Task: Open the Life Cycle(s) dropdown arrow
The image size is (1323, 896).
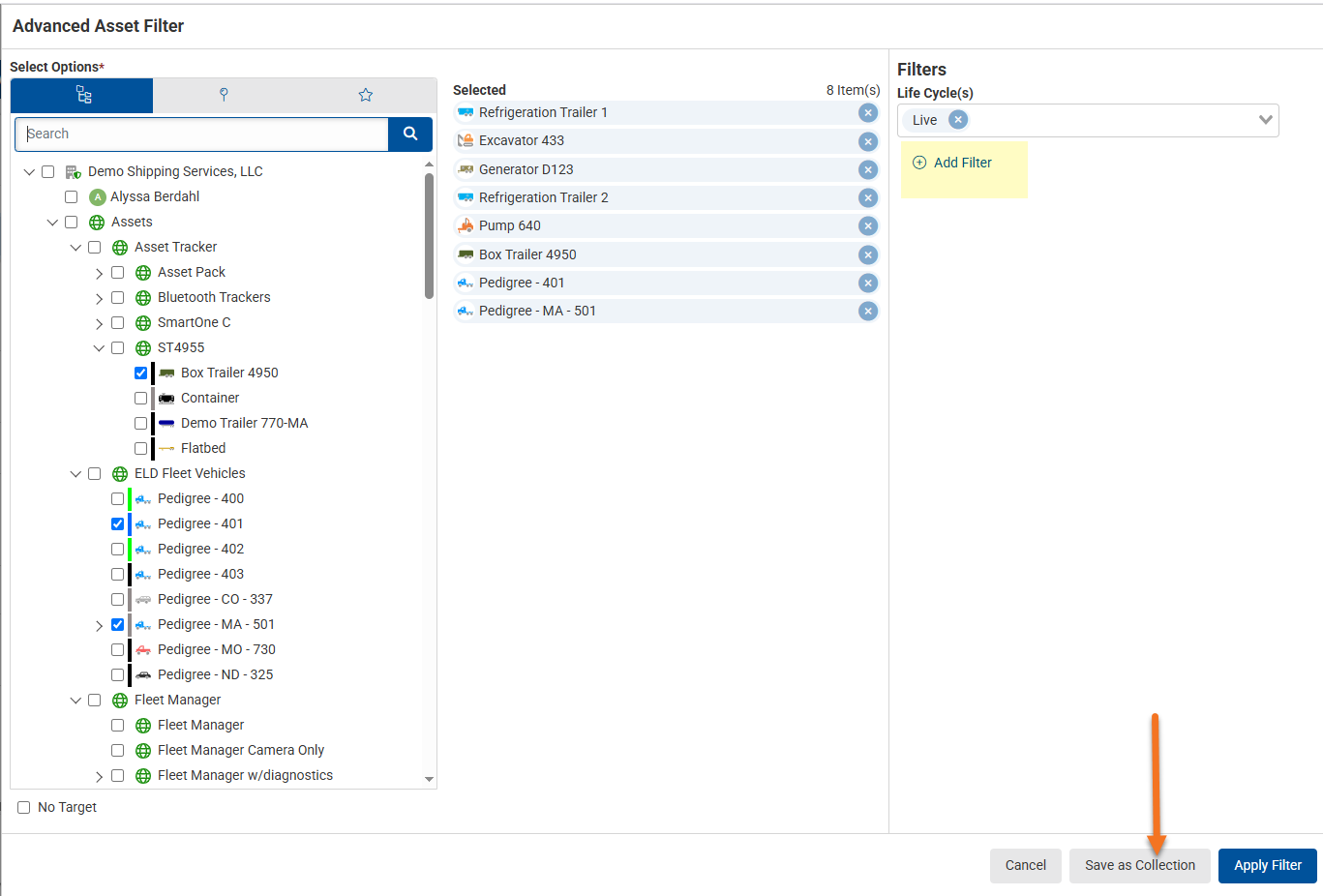Action: pyautogui.click(x=1265, y=120)
